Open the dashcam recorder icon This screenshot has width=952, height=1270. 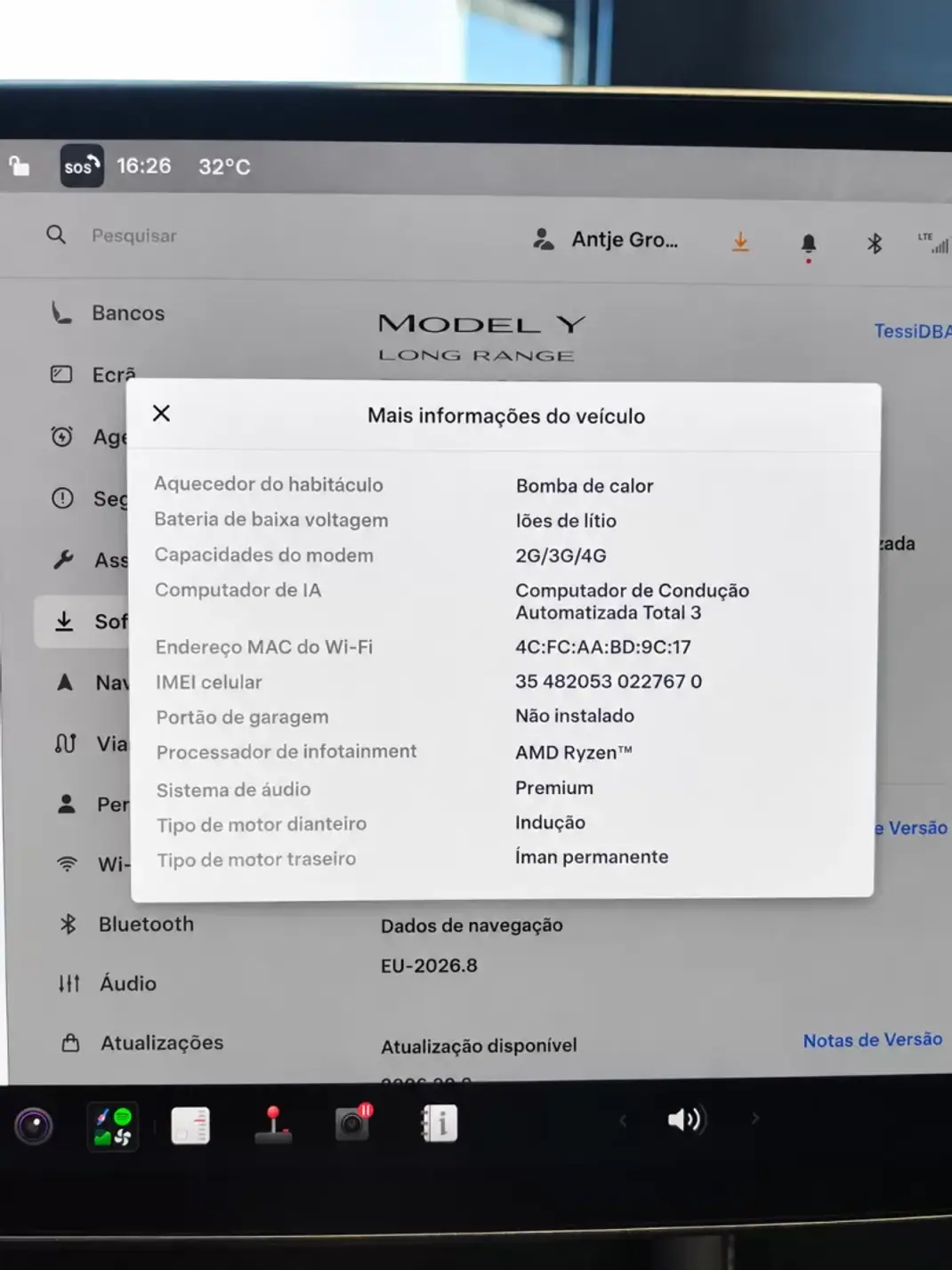353,1123
